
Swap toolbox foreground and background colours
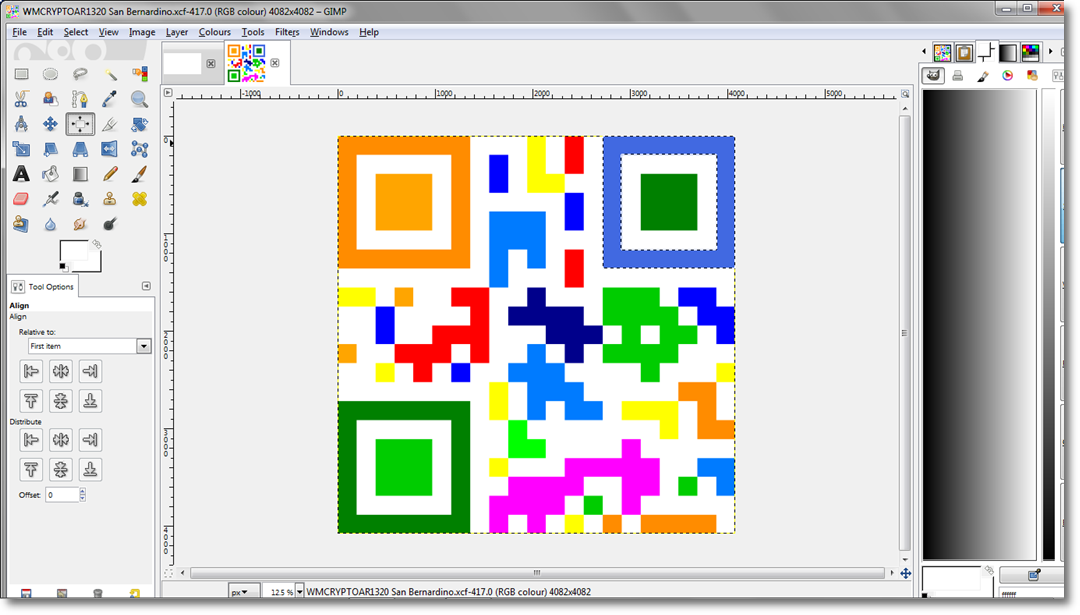pos(96,244)
